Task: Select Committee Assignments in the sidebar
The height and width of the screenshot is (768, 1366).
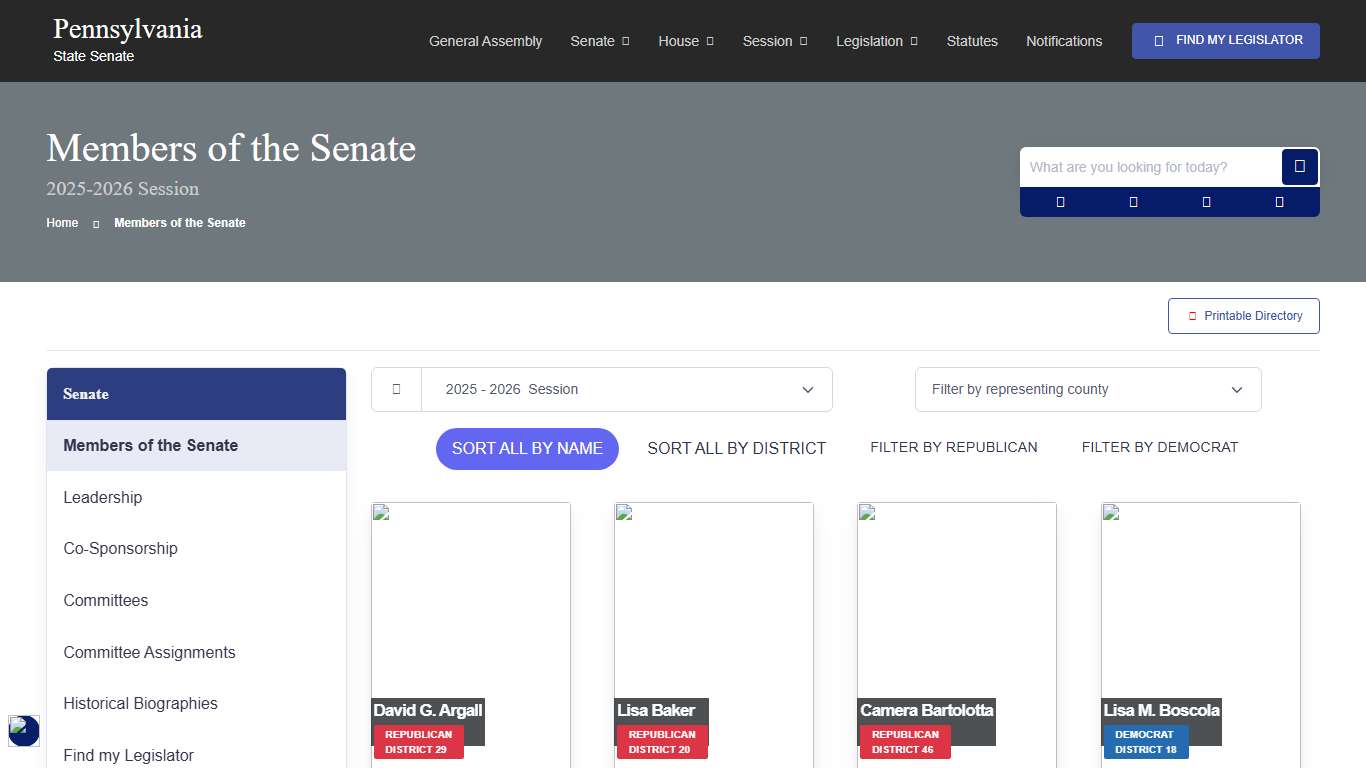Action: (149, 652)
